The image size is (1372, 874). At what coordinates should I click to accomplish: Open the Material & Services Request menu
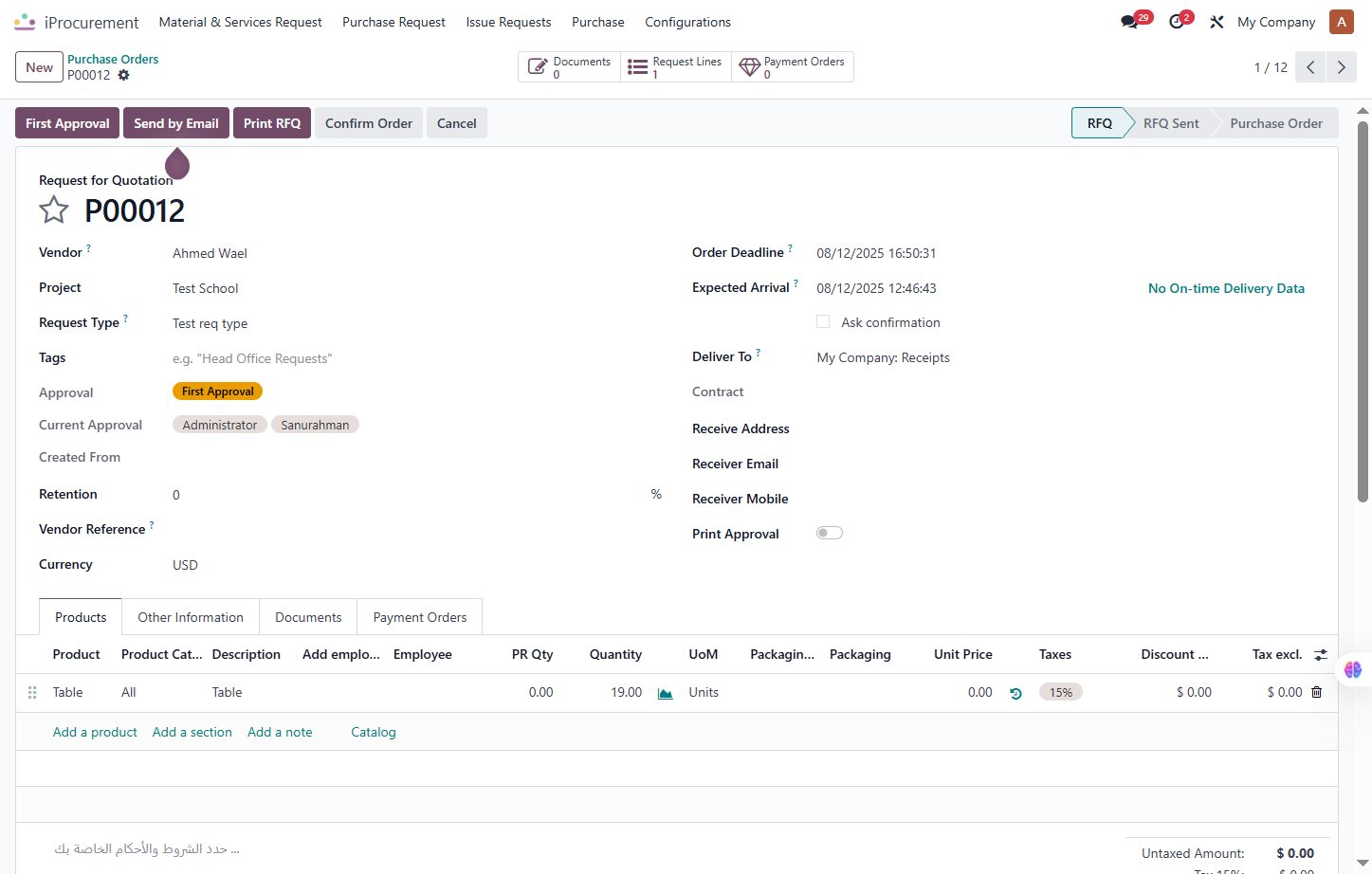[240, 22]
